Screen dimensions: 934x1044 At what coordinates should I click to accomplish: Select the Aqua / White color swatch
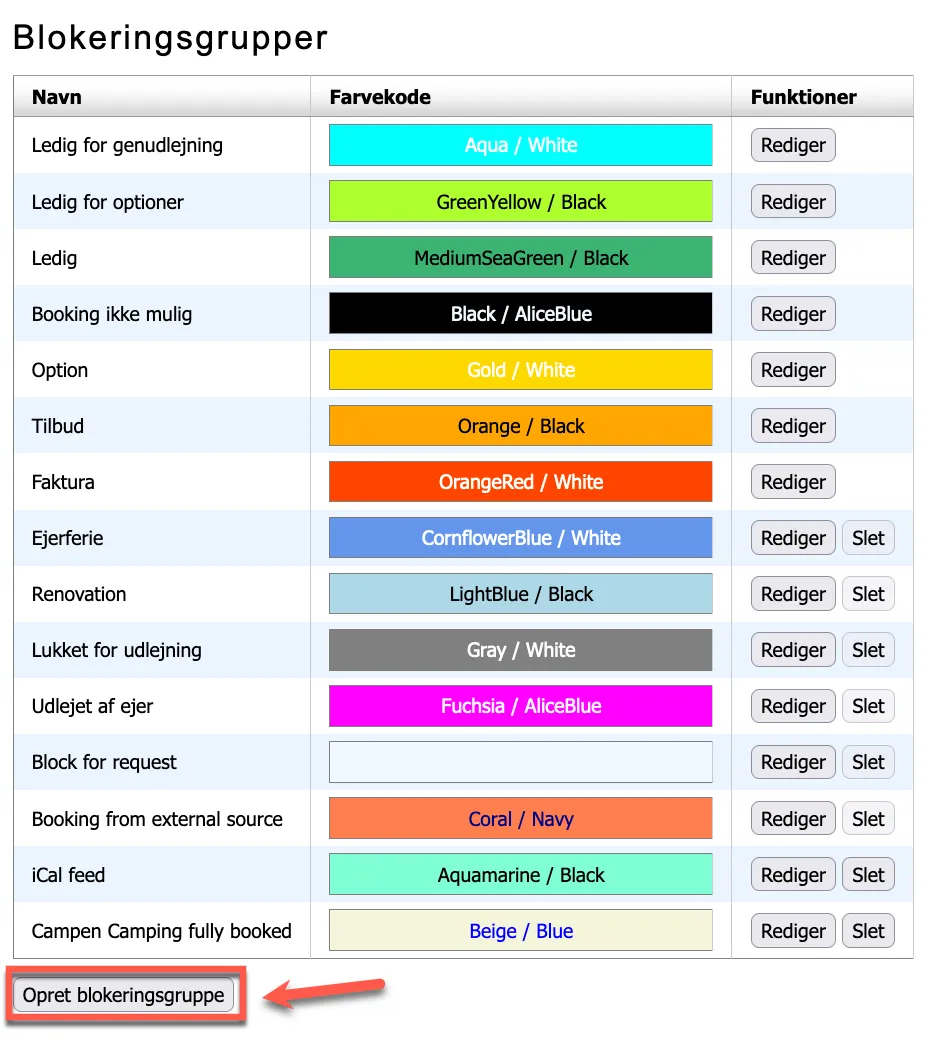[x=520, y=145]
